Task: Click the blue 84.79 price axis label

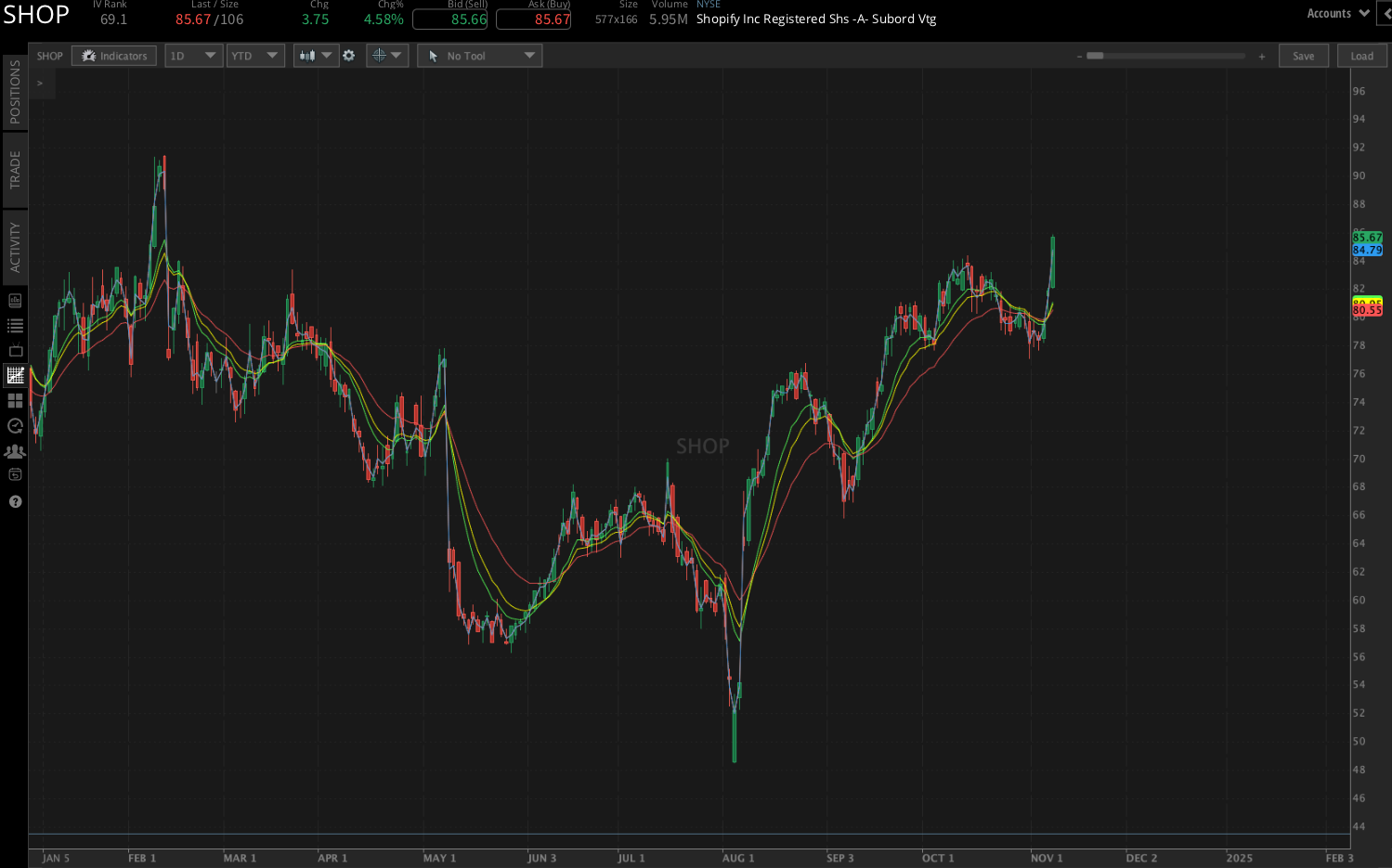Action: [x=1367, y=250]
